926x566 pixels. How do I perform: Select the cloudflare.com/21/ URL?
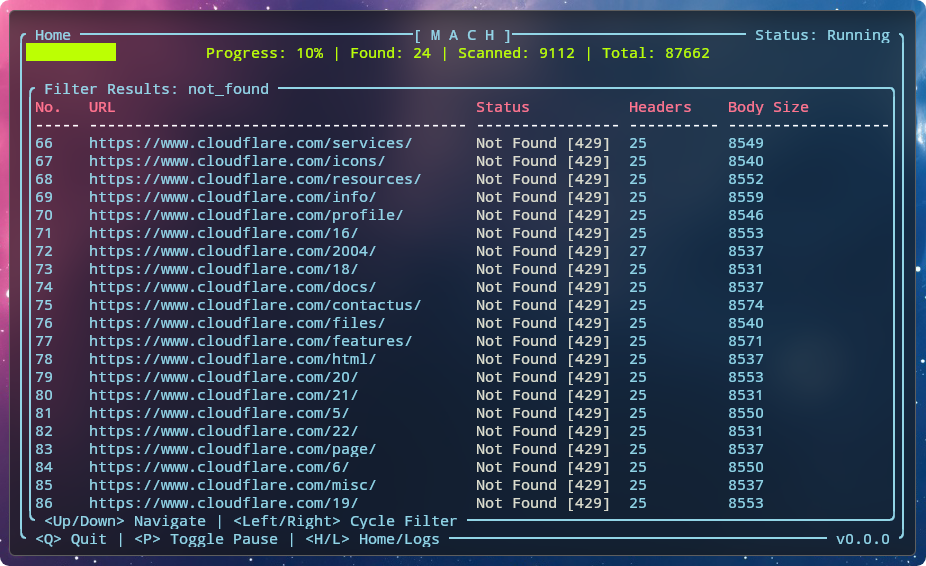(x=223, y=396)
